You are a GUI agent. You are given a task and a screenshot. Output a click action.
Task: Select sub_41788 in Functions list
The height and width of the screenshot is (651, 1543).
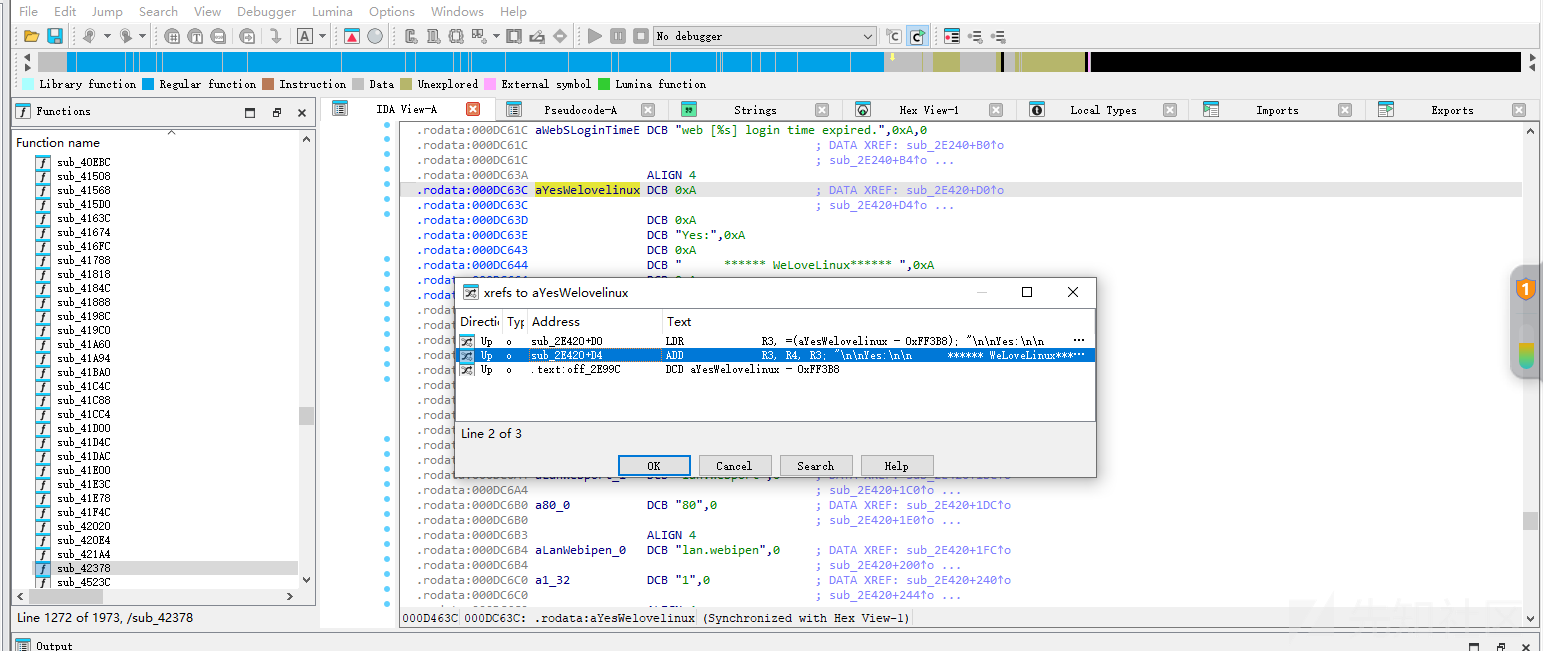[84, 260]
